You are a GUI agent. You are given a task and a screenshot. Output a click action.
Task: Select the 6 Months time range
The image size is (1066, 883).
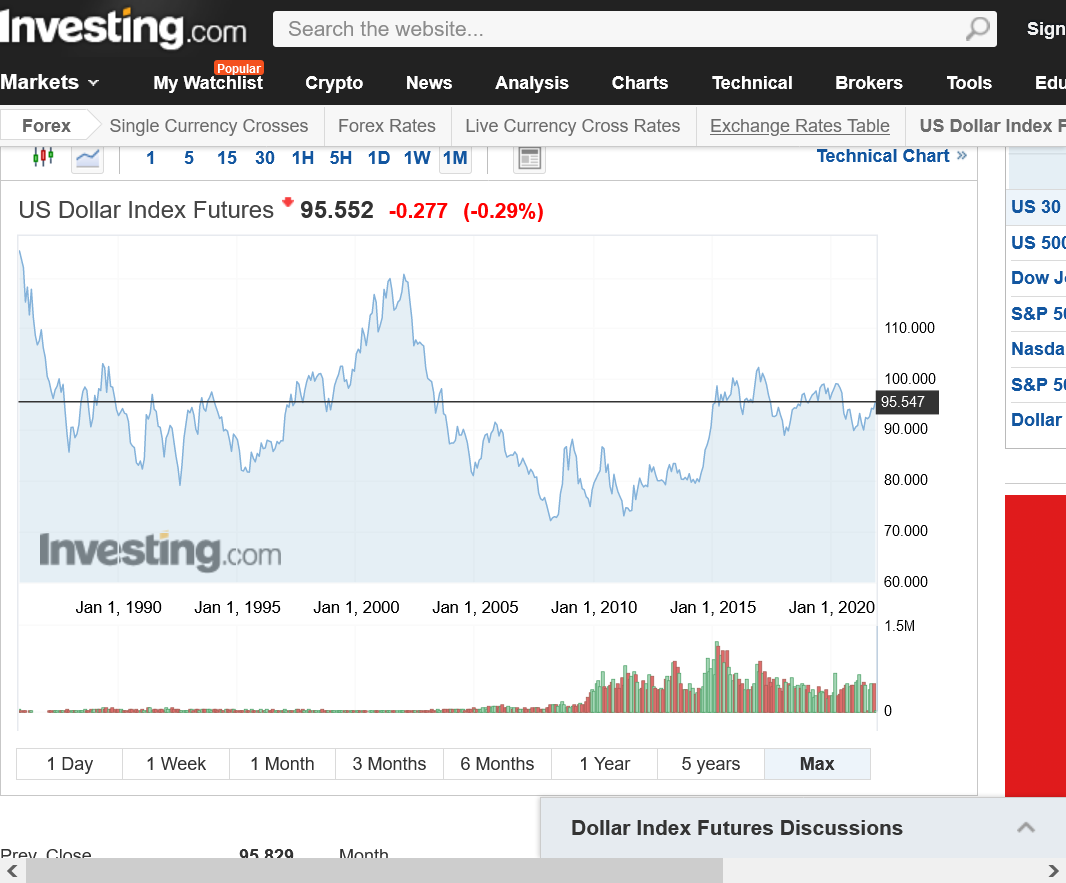tap(497, 764)
